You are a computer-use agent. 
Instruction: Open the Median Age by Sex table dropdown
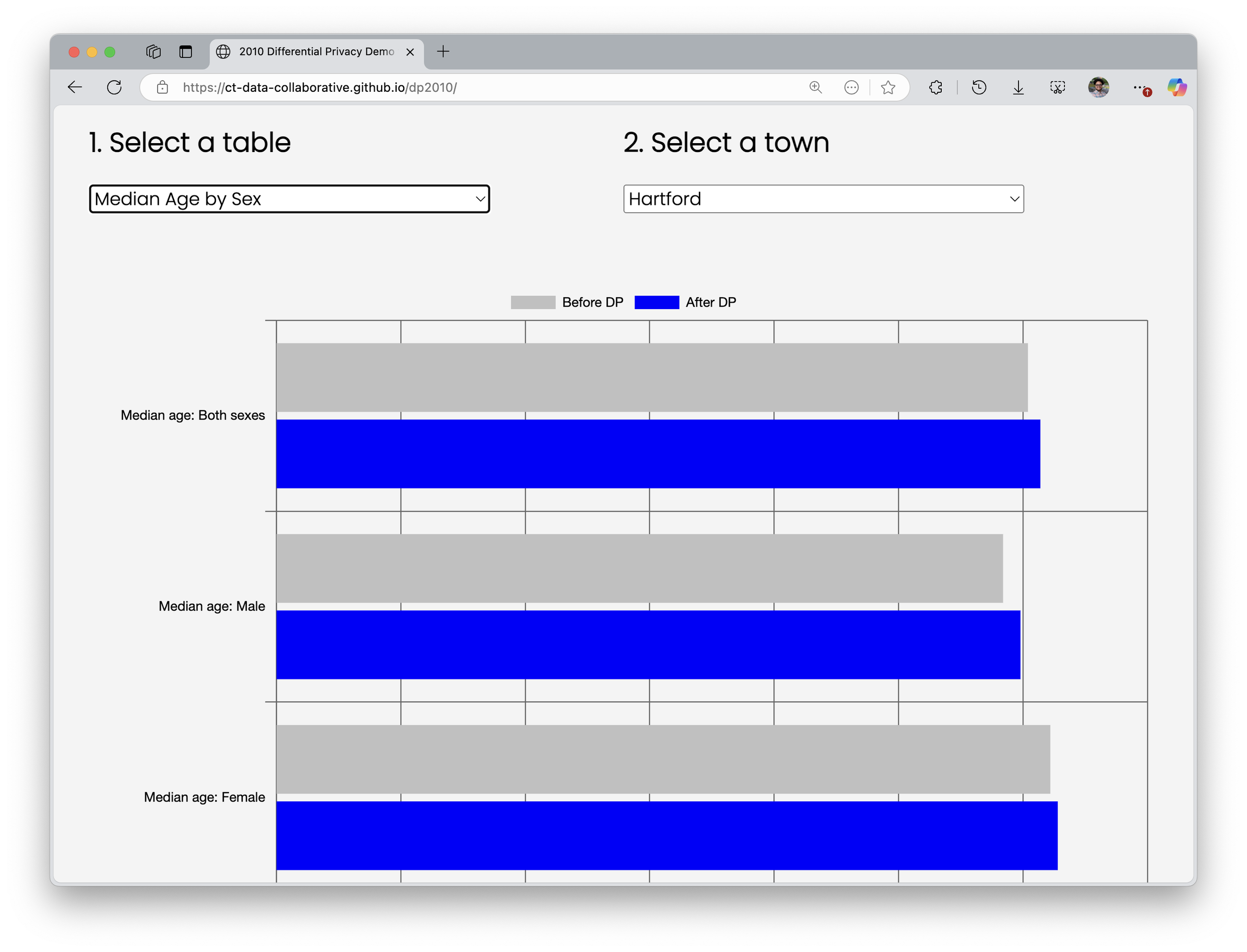click(x=289, y=199)
